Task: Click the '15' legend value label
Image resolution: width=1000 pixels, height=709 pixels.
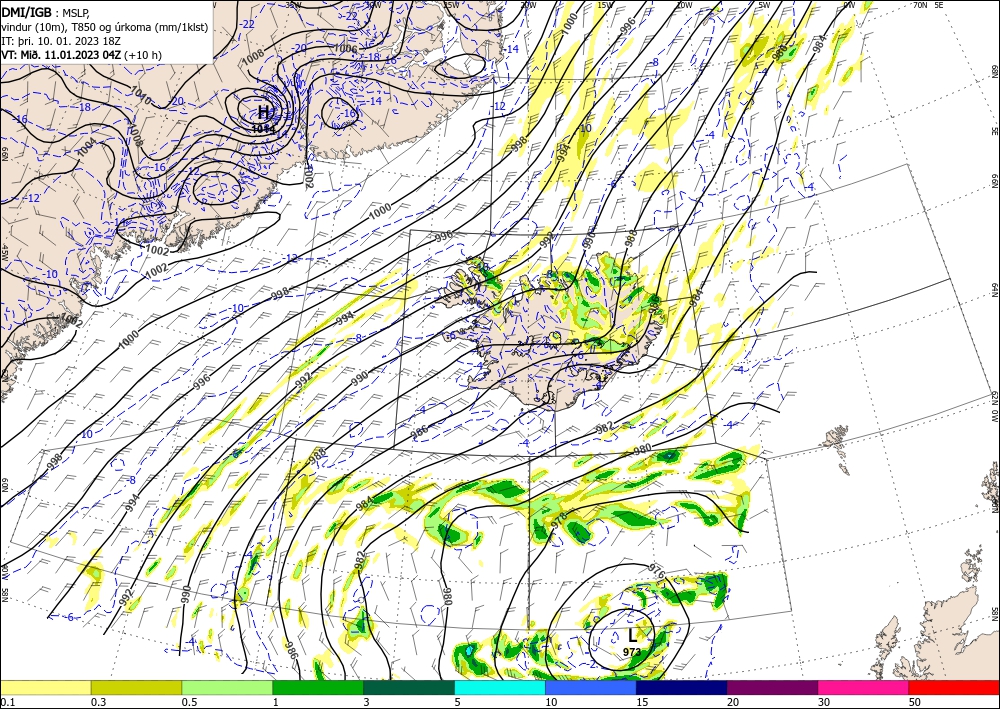Action: (643, 702)
